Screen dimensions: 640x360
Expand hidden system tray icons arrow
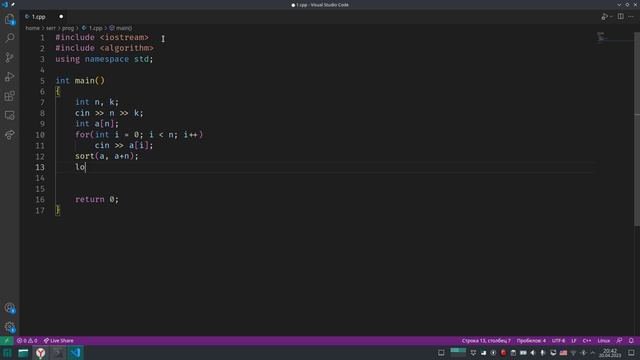[593, 353]
